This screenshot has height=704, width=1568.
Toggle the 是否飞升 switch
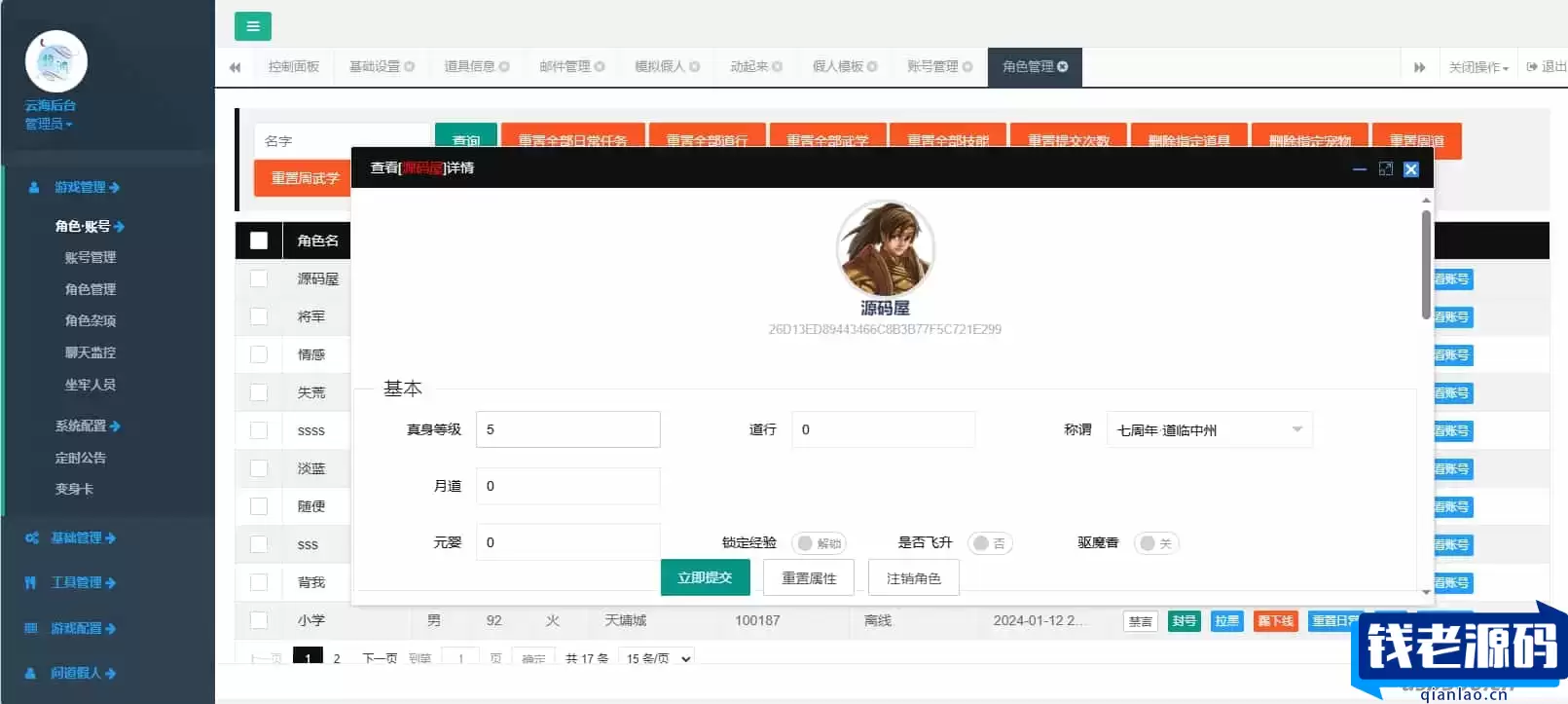990,543
